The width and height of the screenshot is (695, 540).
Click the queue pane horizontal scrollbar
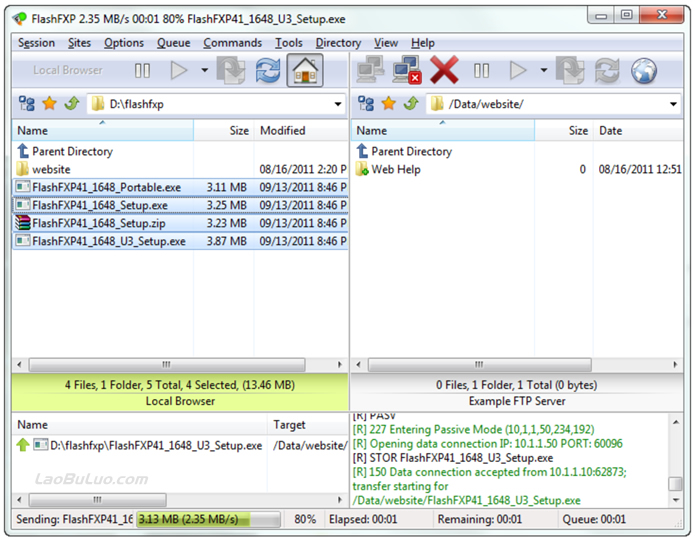click(98, 500)
